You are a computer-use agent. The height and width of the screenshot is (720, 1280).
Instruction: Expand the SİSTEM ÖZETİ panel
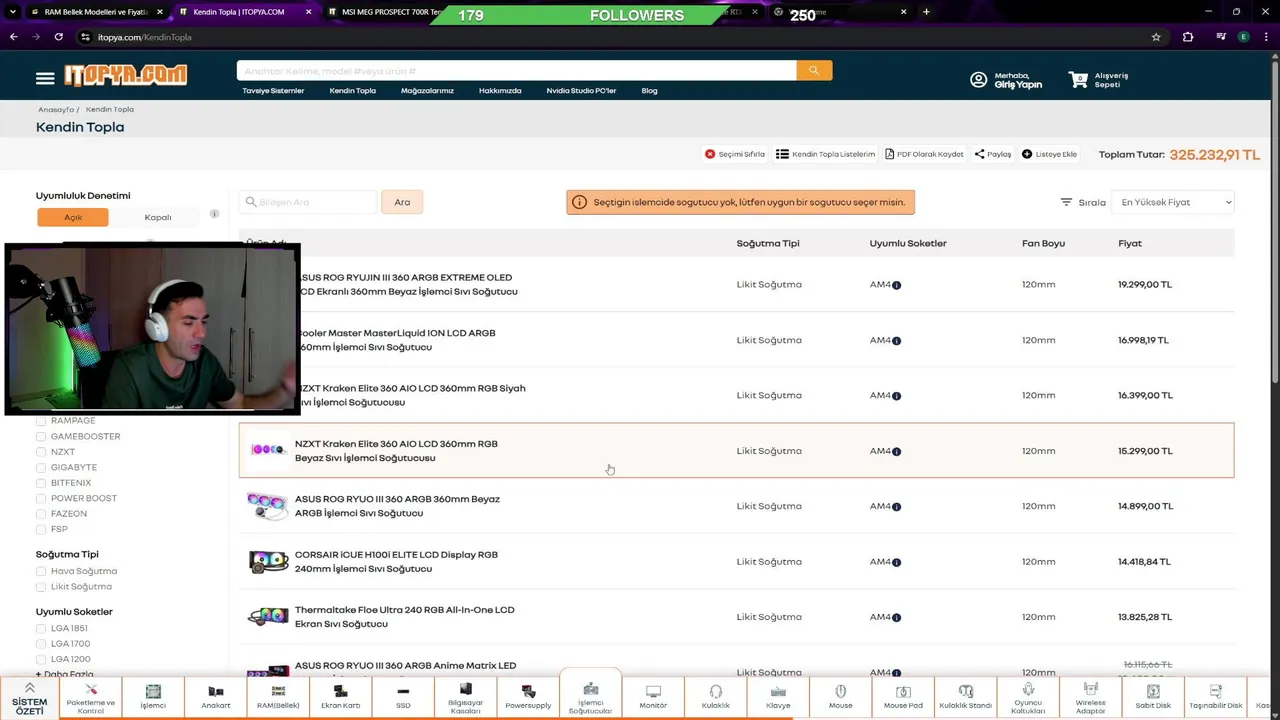(30, 697)
